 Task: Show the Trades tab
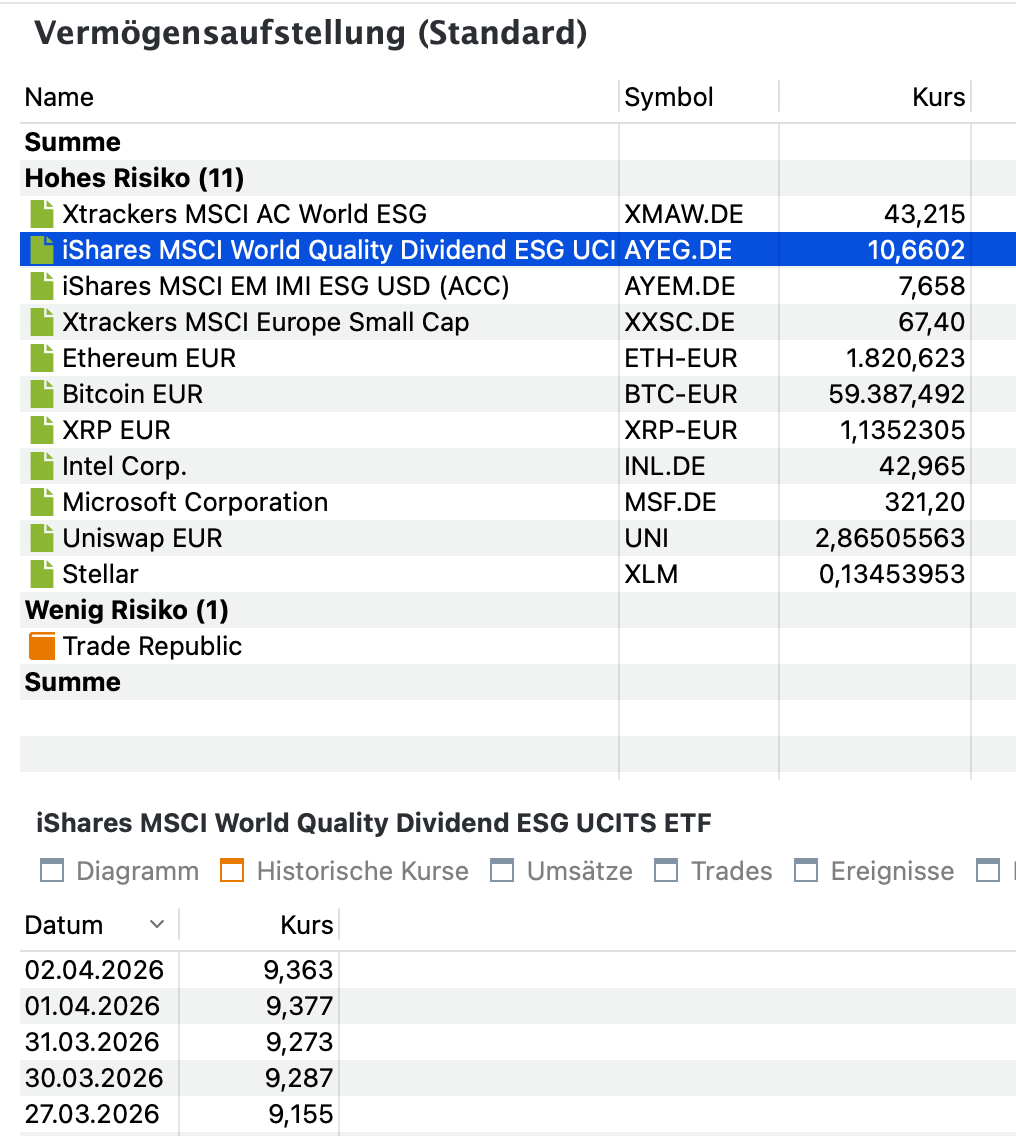pos(714,871)
